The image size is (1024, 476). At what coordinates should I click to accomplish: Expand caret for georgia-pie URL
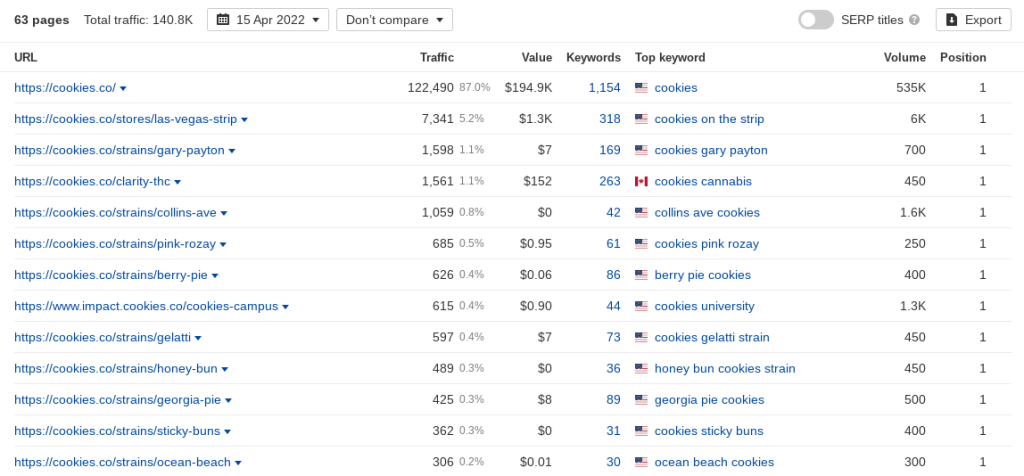[x=229, y=400]
